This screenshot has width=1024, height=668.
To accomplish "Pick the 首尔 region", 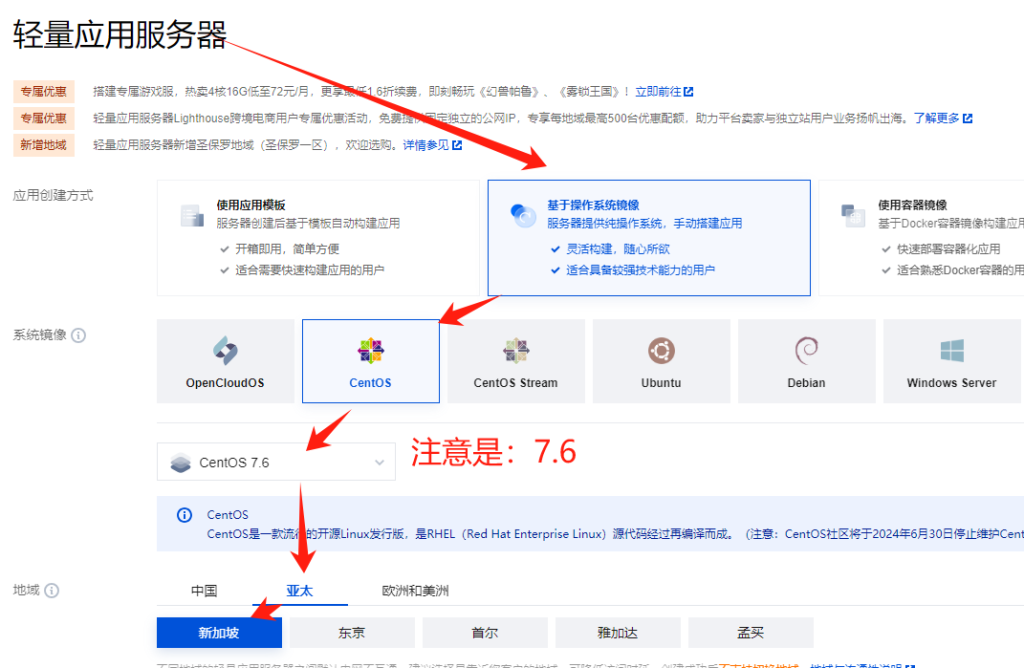I will click(485, 633).
